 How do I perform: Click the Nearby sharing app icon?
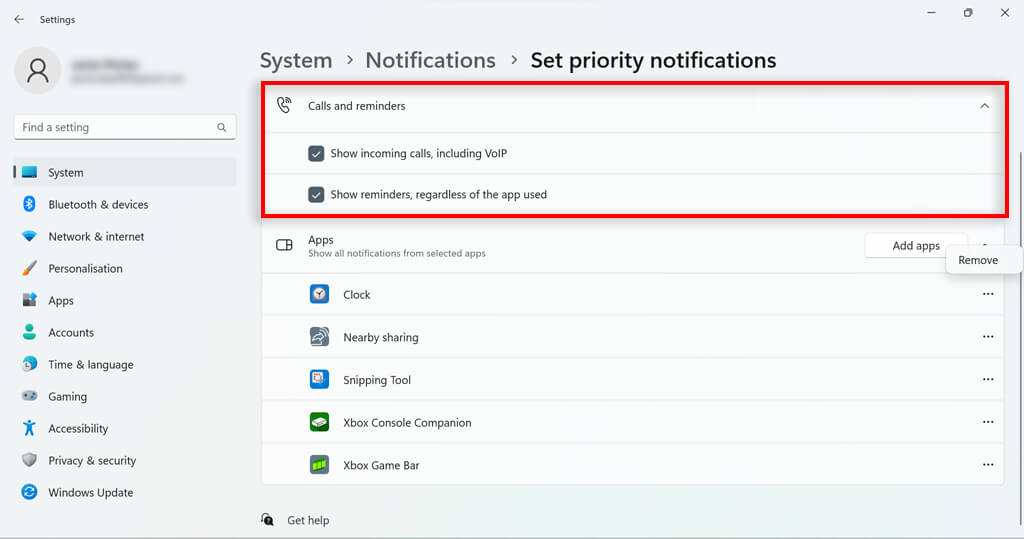pos(319,337)
